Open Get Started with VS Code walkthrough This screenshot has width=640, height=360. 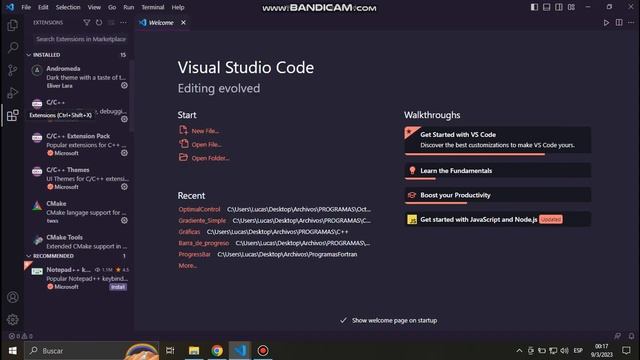498,140
